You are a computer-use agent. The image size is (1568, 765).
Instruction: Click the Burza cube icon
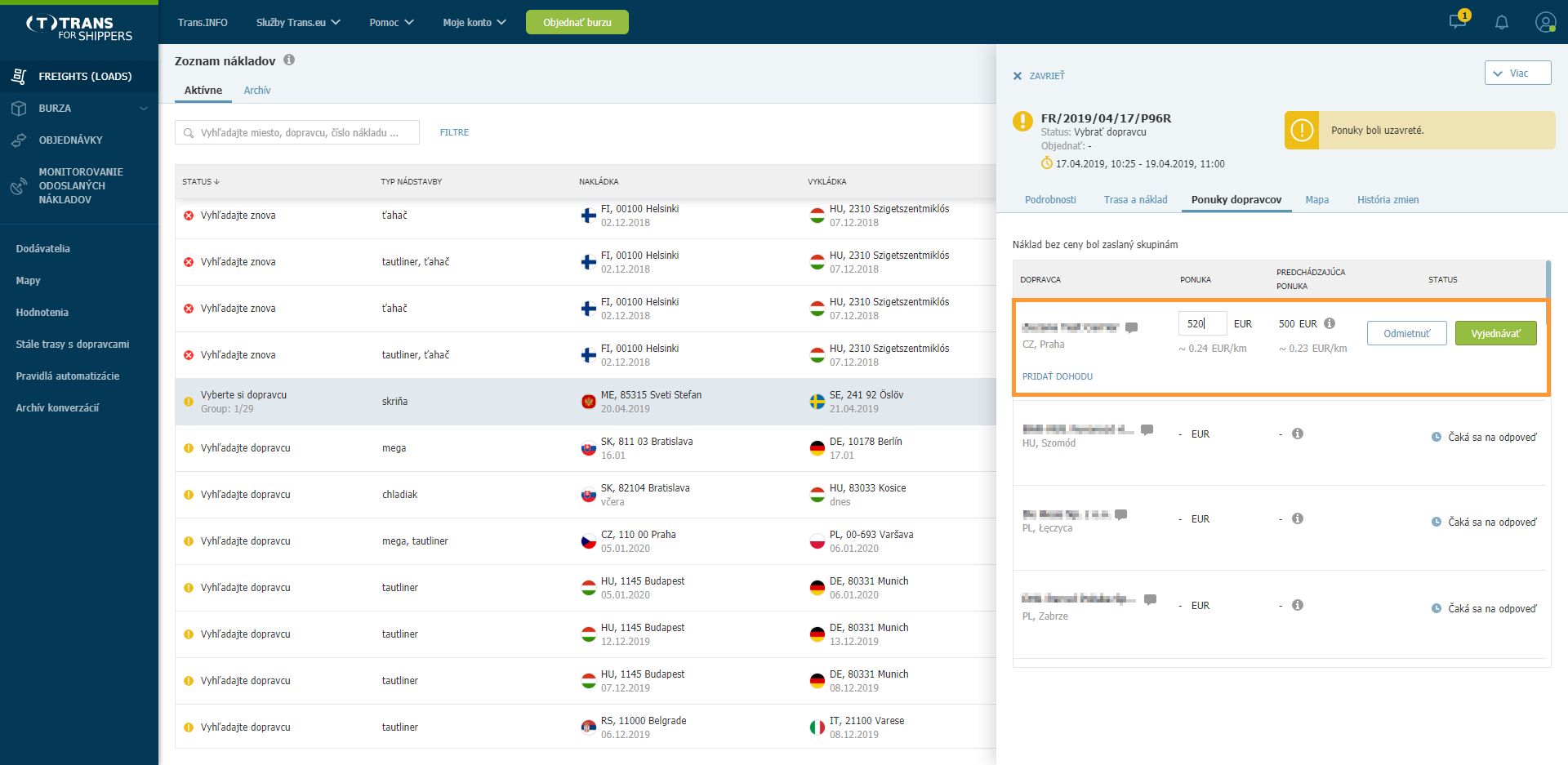(19, 108)
